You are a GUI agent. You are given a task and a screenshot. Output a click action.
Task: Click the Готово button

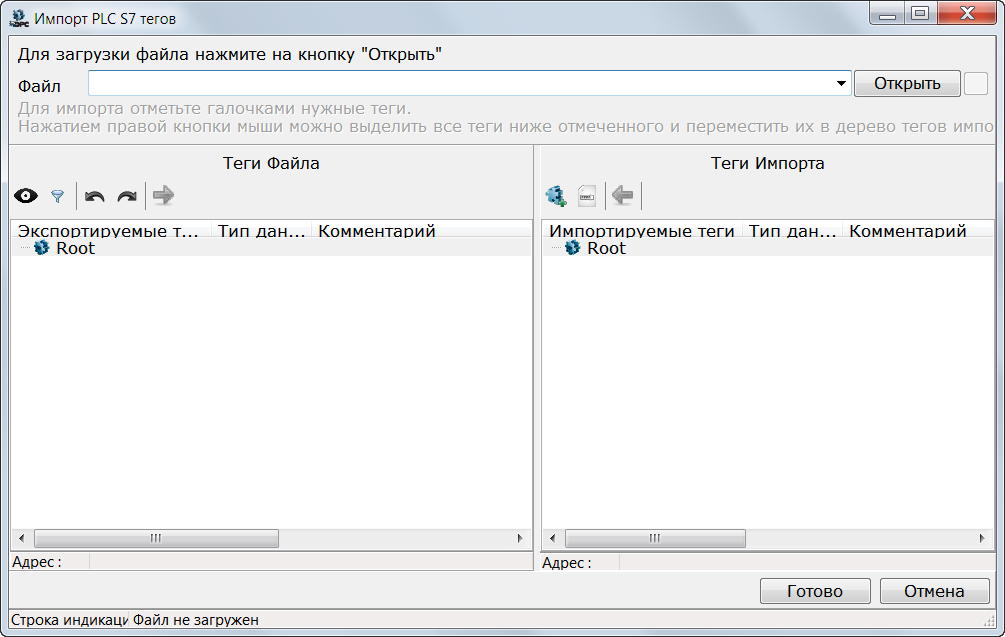(x=815, y=591)
